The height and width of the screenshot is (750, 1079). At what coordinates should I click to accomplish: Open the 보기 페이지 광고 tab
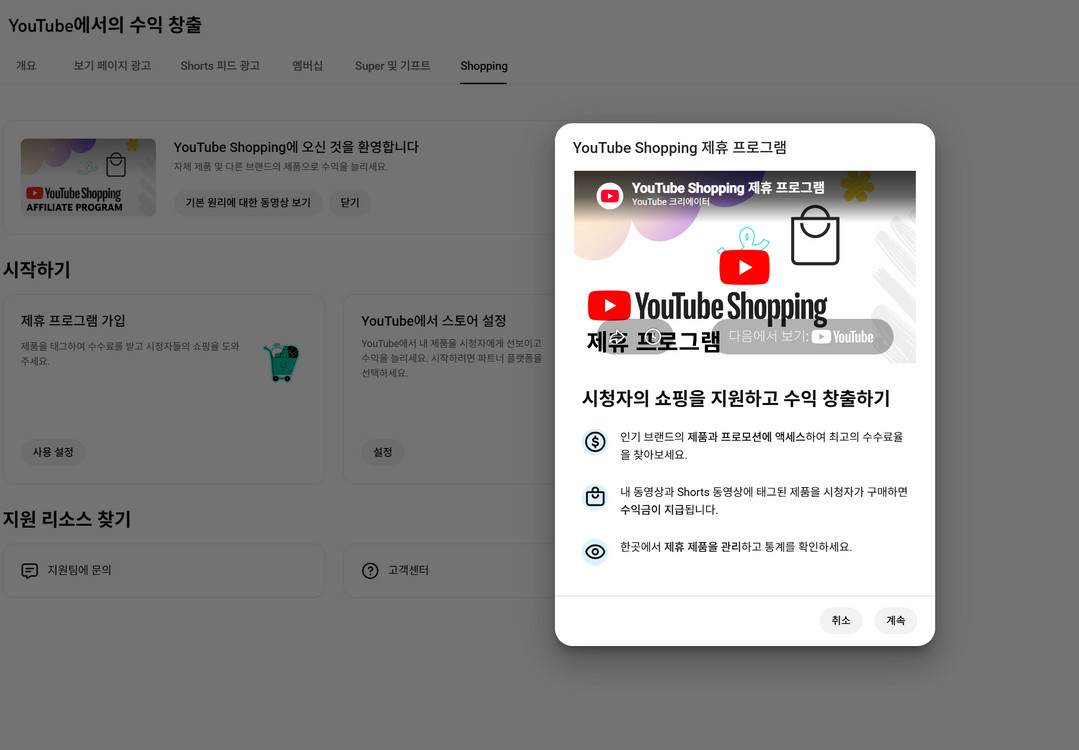coord(112,66)
